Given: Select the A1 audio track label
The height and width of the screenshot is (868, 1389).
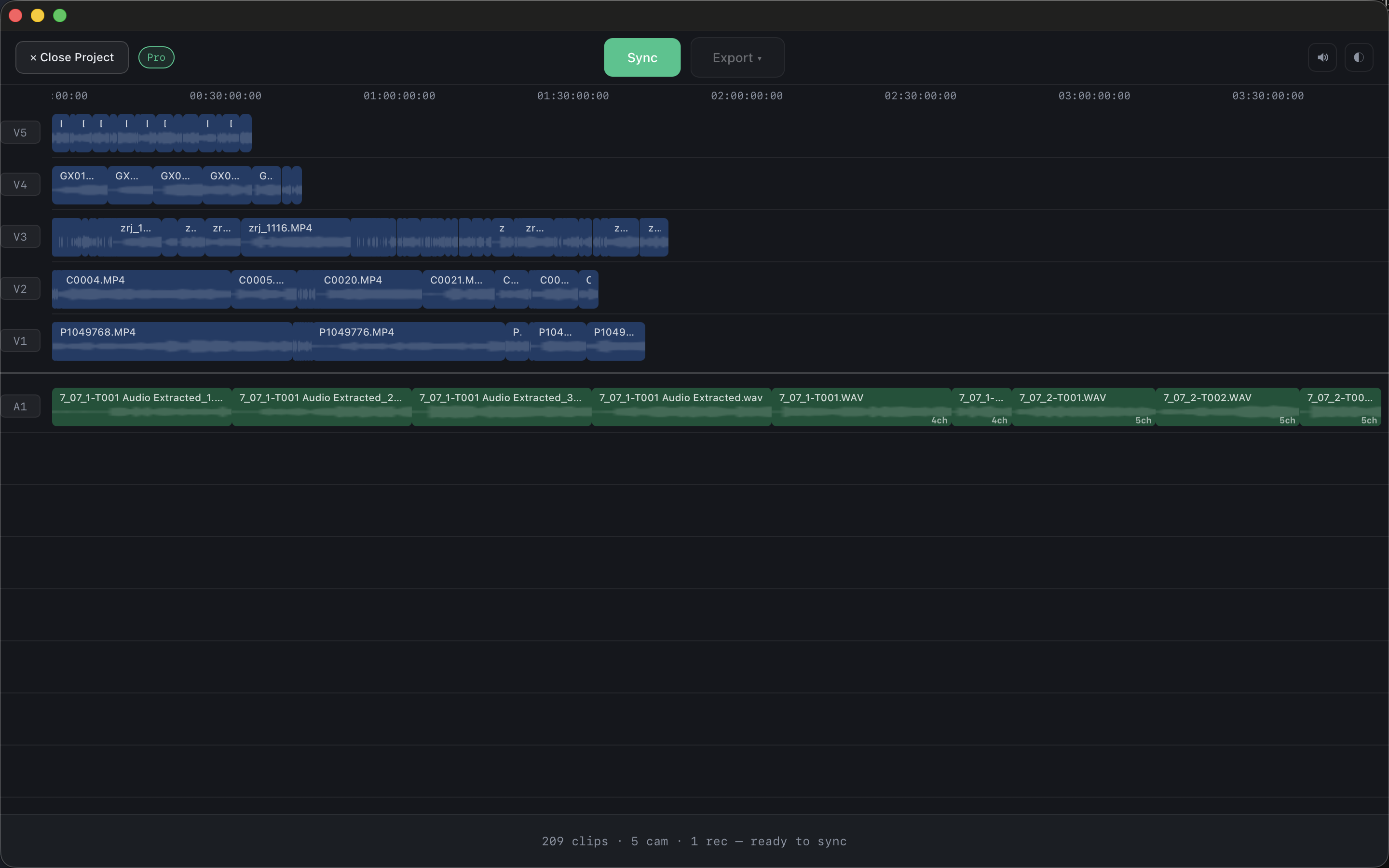Looking at the screenshot, I should [20, 407].
